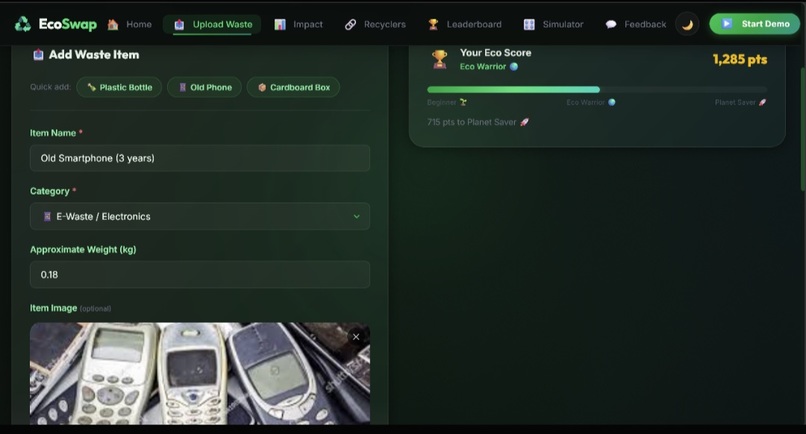The width and height of the screenshot is (806, 434).
Task: Click the Planet Saver level marker
Action: click(741, 102)
